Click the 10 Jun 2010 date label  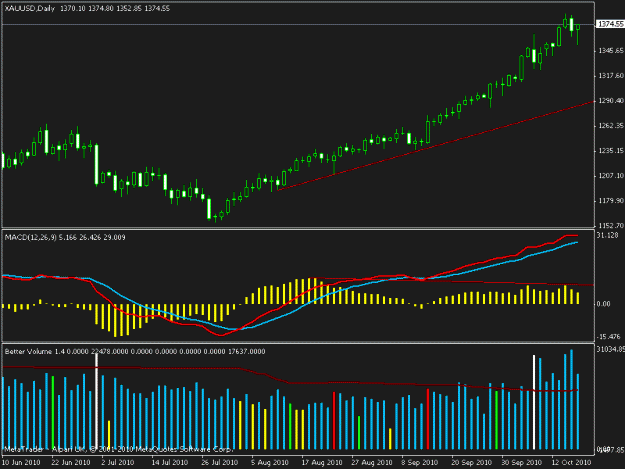(x=21, y=463)
